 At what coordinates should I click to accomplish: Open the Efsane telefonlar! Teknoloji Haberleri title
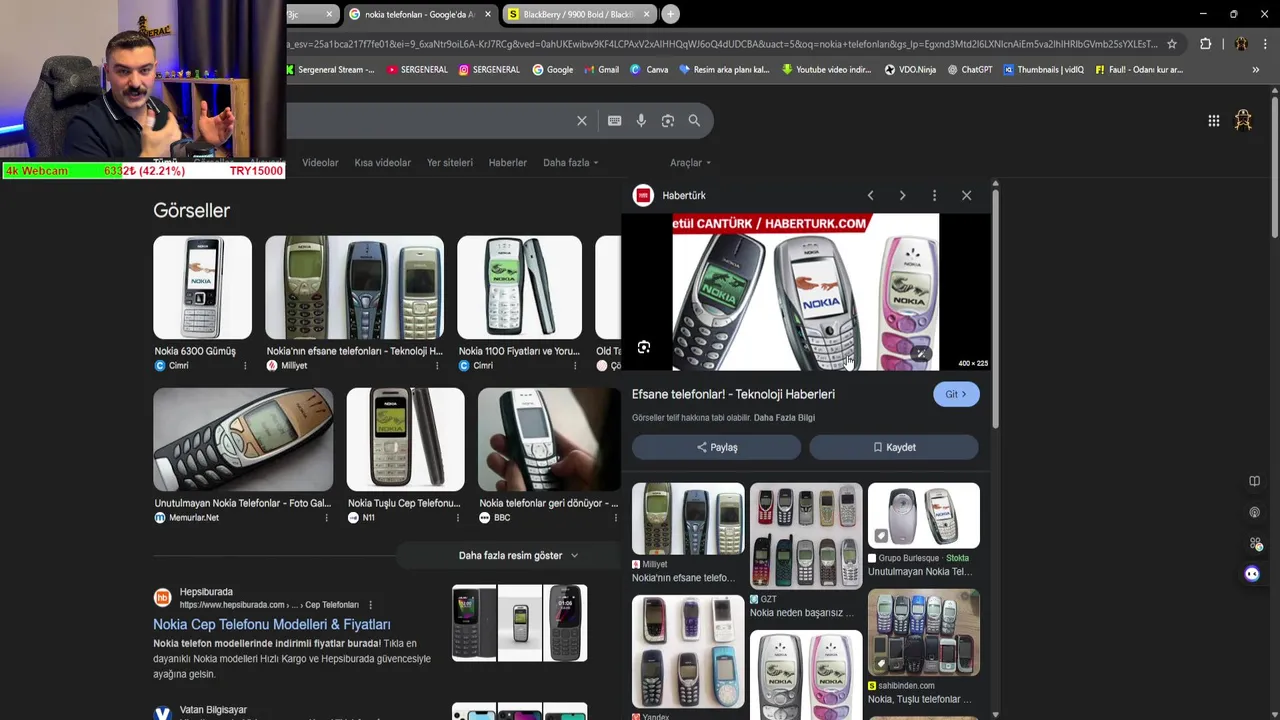point(733,395)
